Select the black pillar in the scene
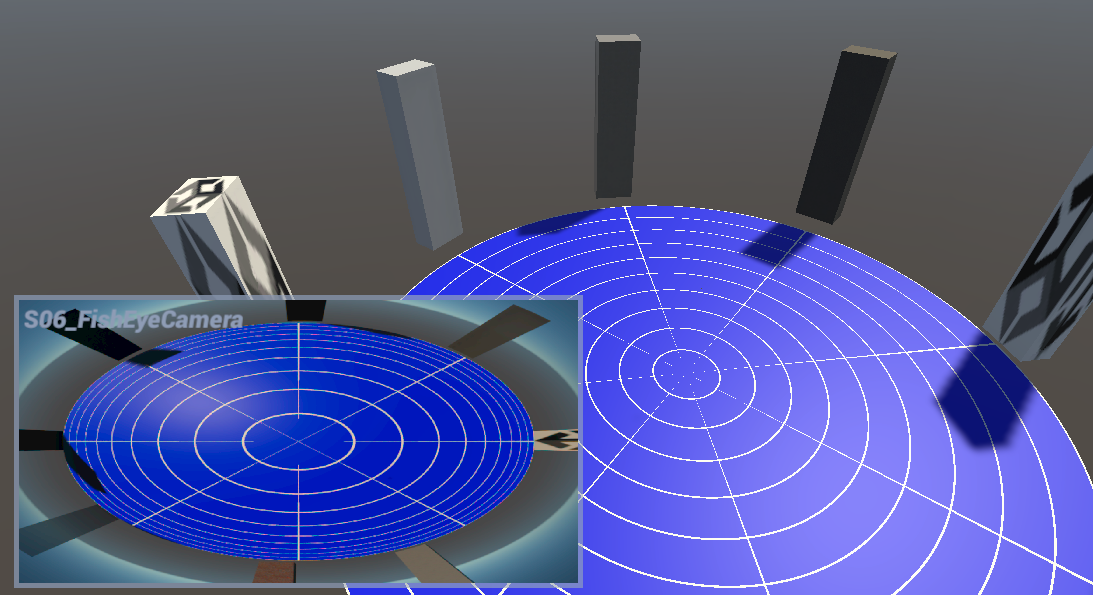 pos(845,134)
